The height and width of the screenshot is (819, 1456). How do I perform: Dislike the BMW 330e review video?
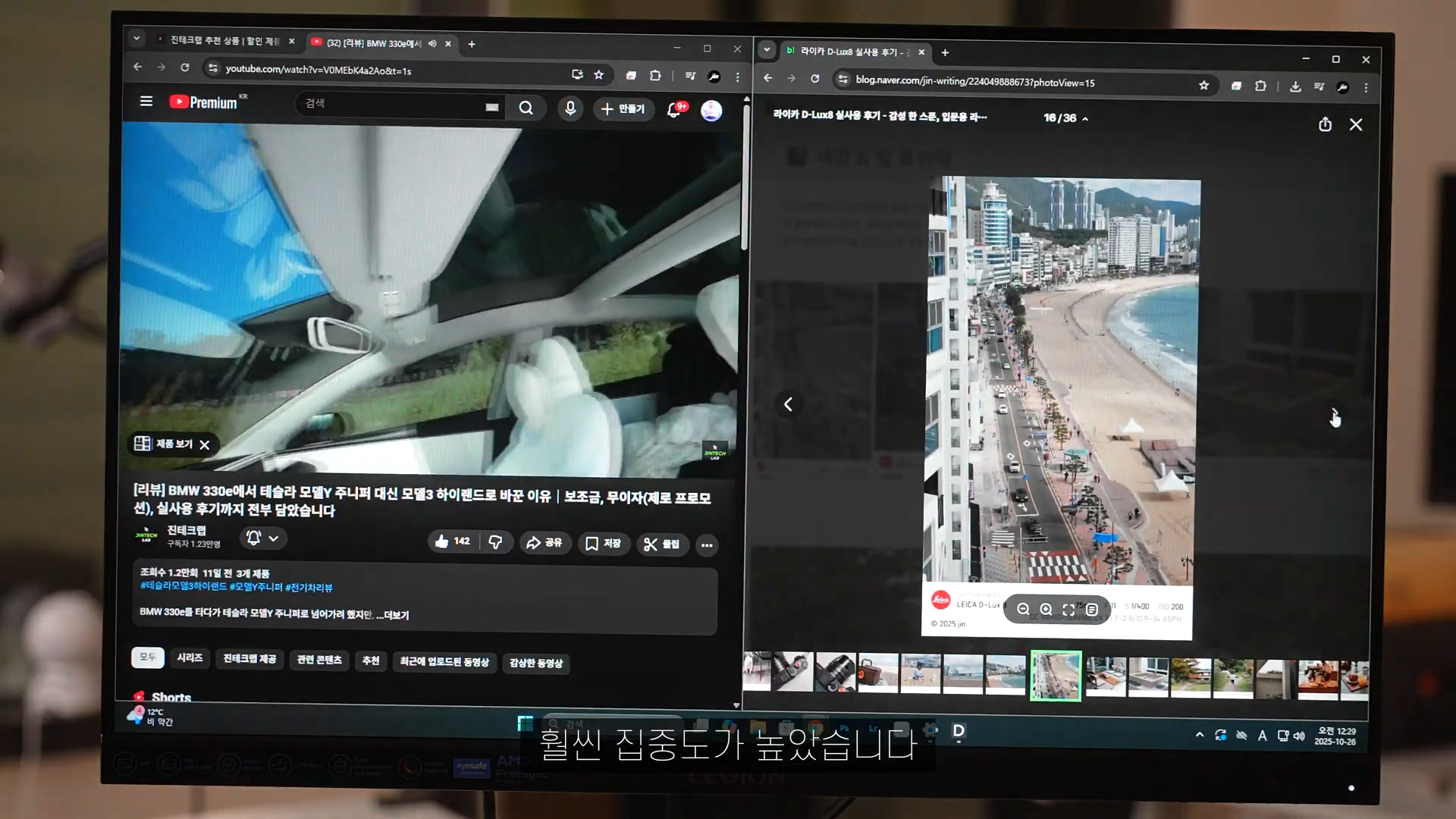[495, 541]
